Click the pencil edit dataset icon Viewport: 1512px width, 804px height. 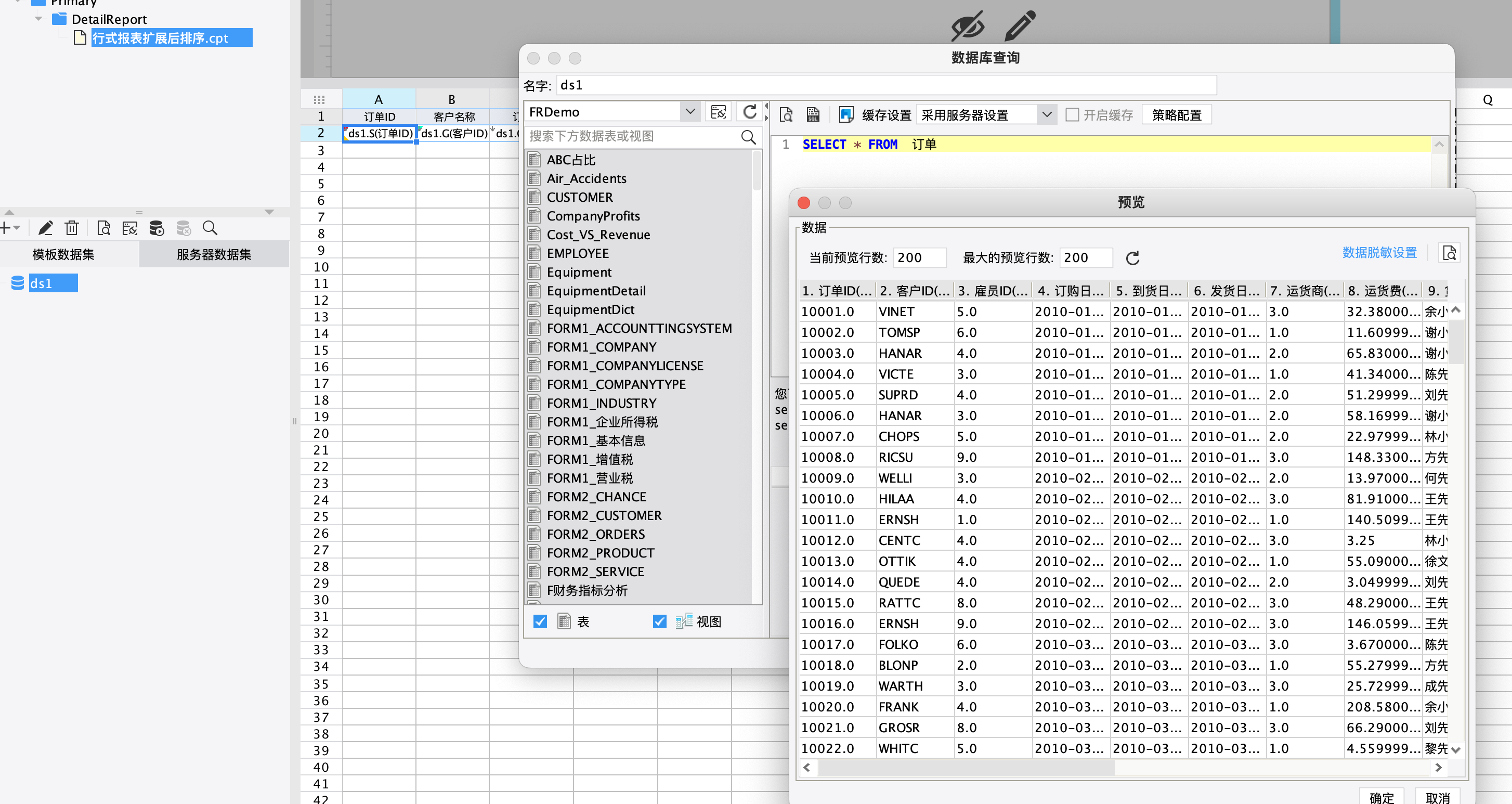click(45, 228)
